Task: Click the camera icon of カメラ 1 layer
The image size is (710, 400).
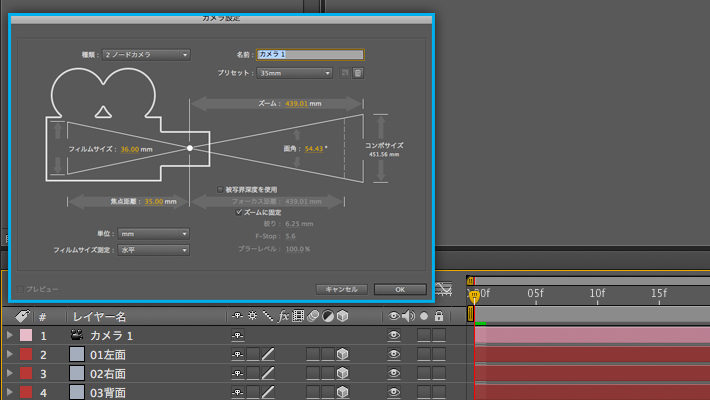Action: click(x=77, y=335)
